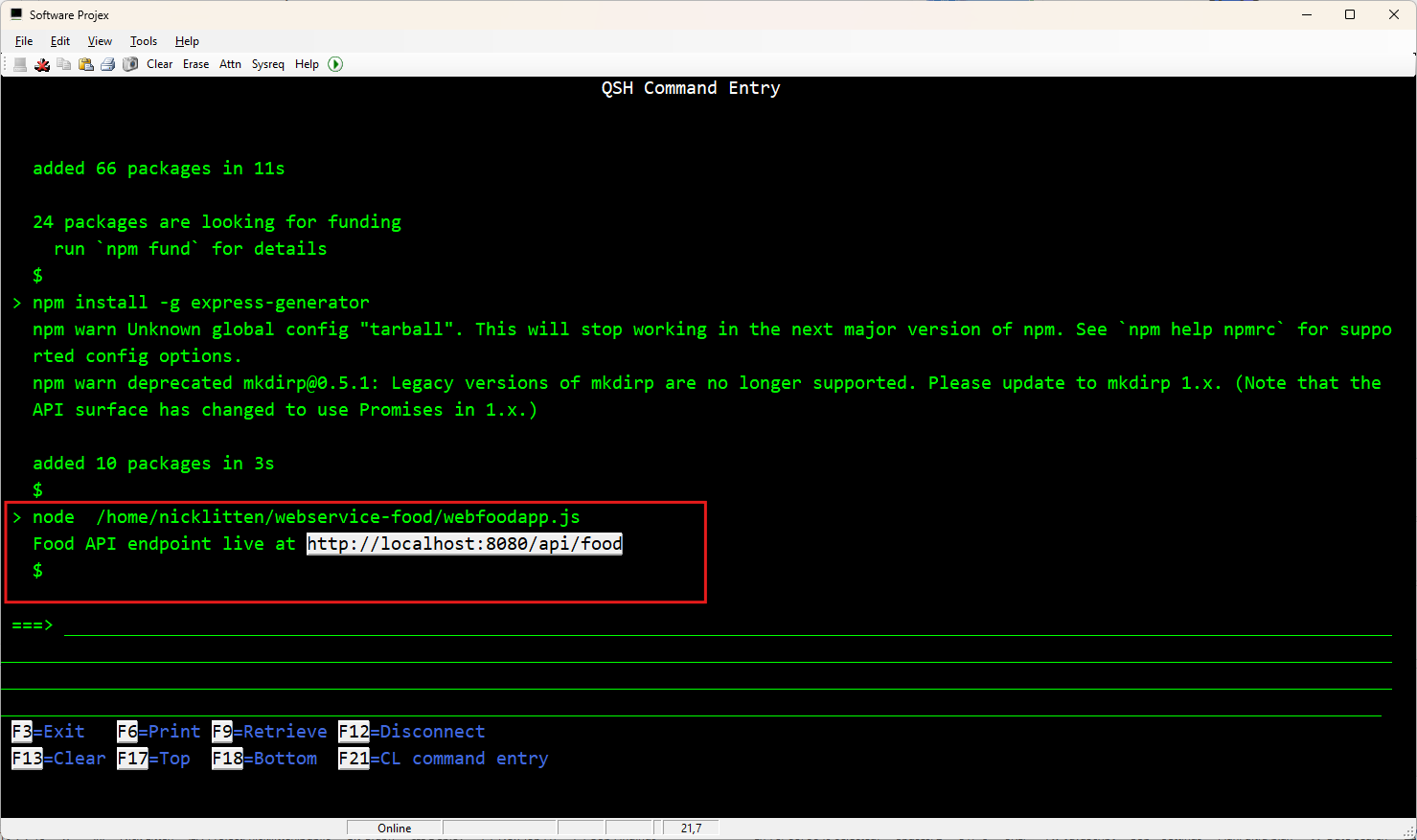The height and width of the screenshot is (840, 1417).
Task: Click F18=Bottom function key
Action: coord(264,759)
